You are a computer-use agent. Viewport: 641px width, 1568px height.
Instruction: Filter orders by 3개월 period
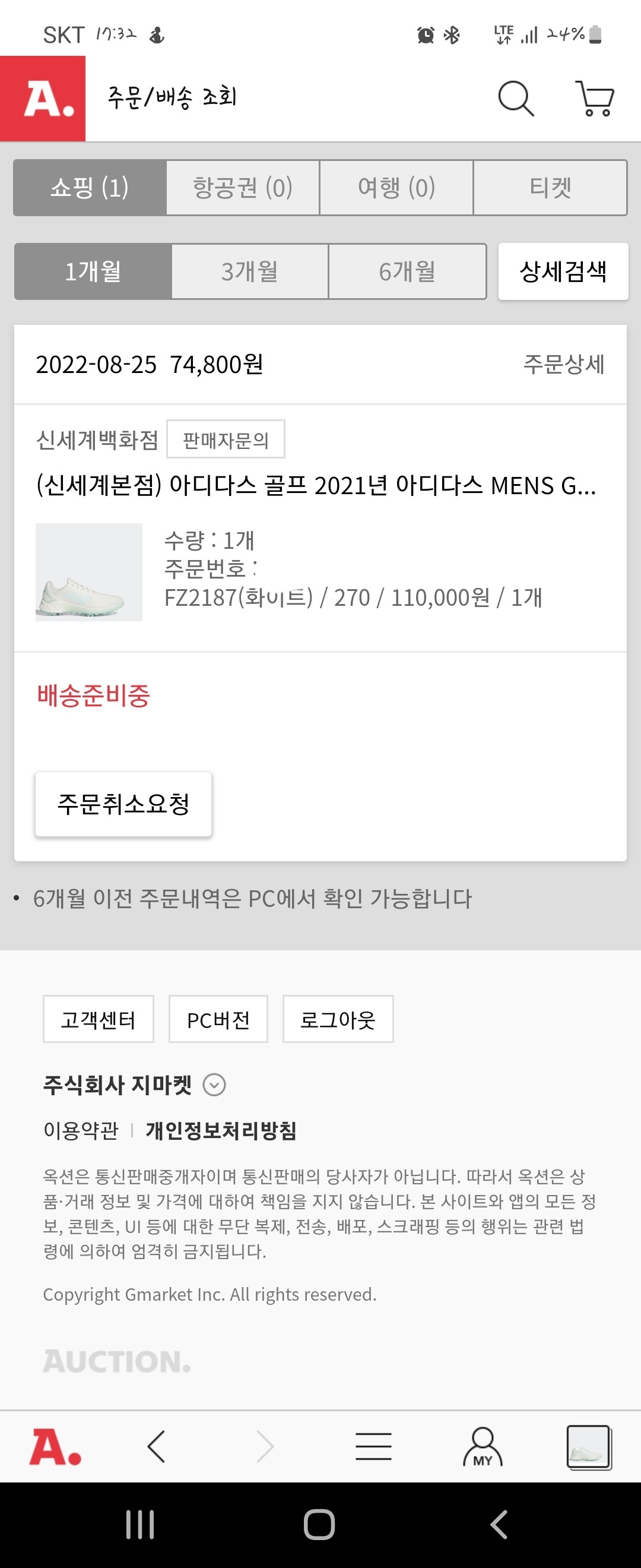pos(250,271)
